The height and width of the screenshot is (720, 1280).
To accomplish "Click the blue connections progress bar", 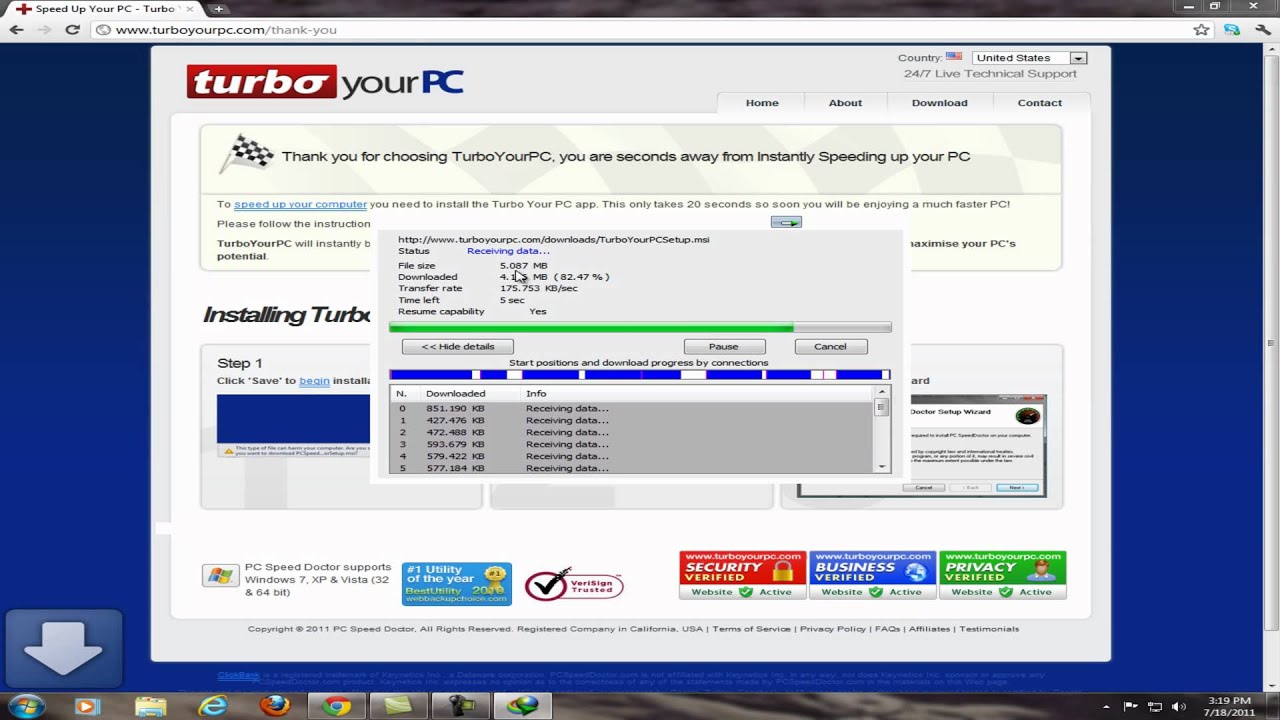I will 640,375.
